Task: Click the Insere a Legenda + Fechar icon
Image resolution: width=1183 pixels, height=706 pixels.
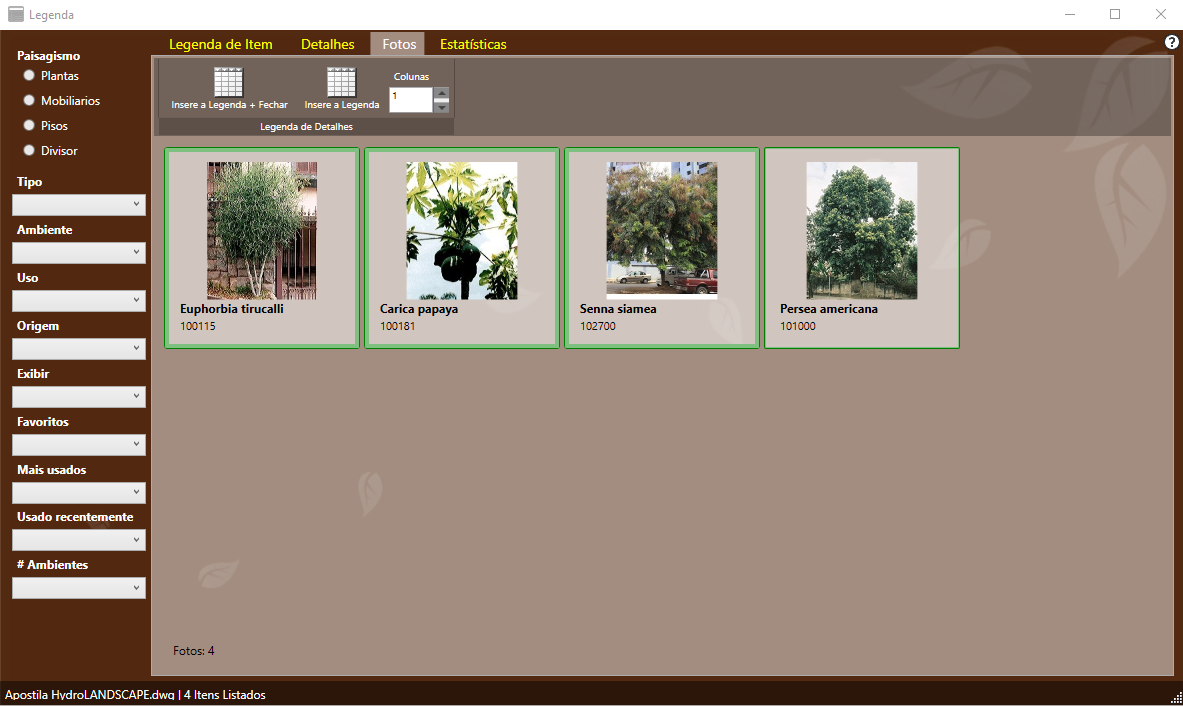Action: coord(229,82)
